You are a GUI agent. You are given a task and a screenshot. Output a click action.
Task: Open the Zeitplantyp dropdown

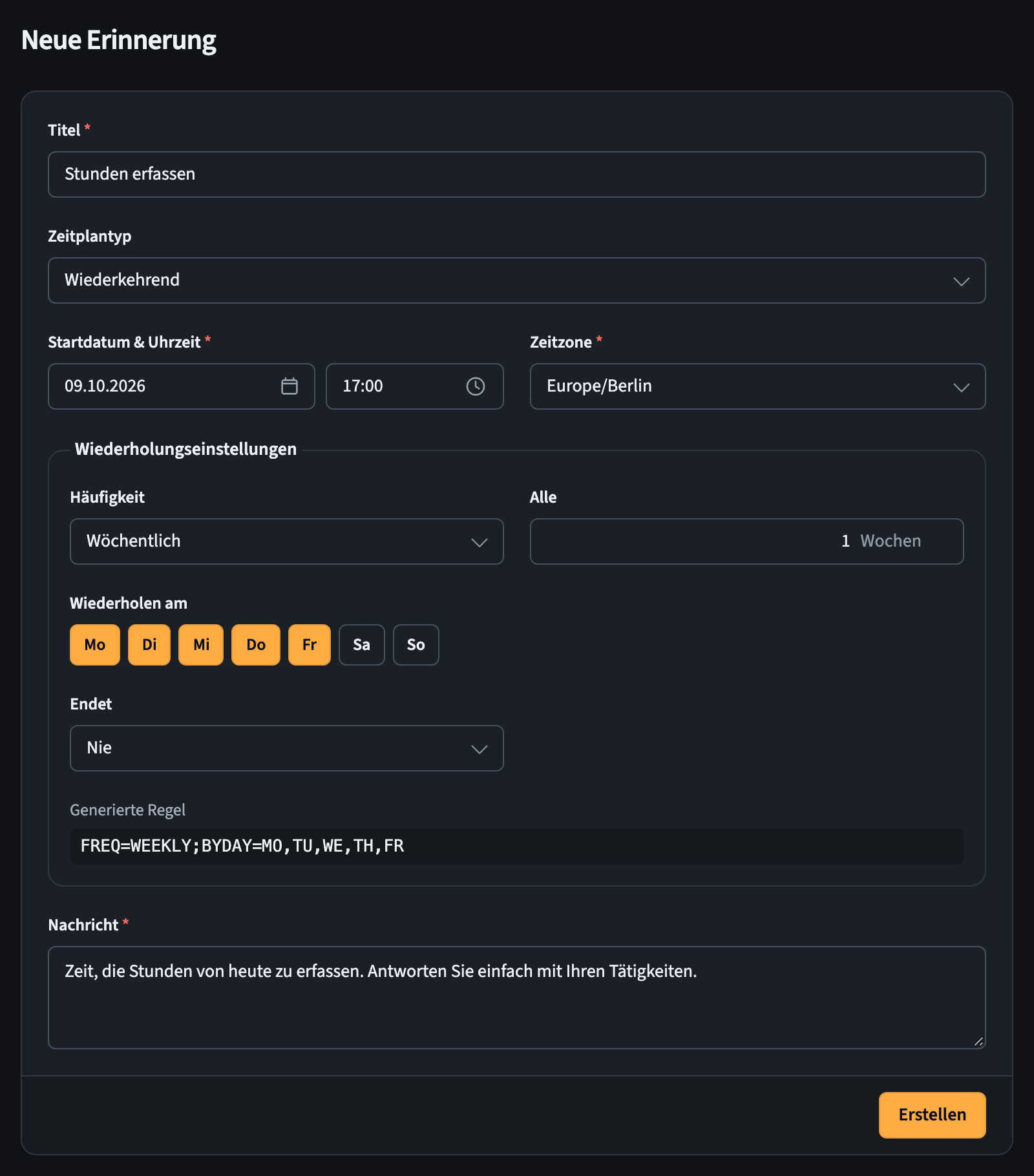[517, 280]
